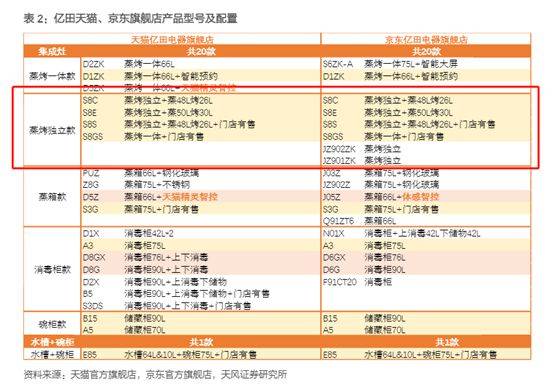Select 'E85' in the JD column
This screenshot has width=554, height=386.
[330, 354]
